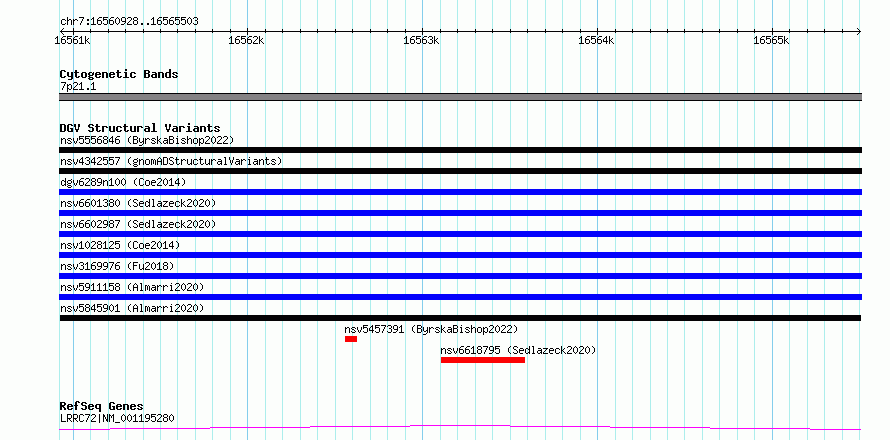Click the 16564k ruler tick label
890x440 pixels.
[596, 41]
